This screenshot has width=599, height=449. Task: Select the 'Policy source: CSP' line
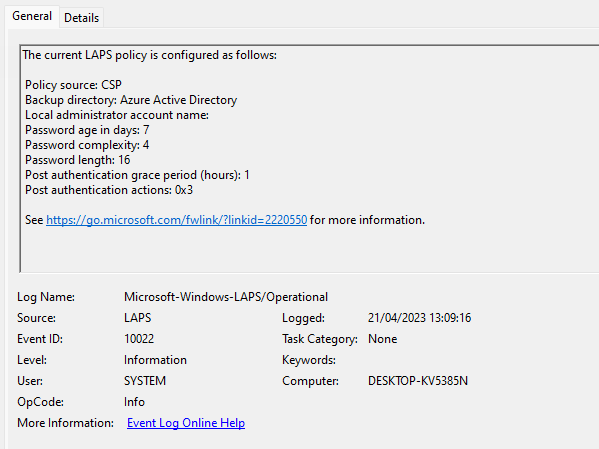[73, 85]
